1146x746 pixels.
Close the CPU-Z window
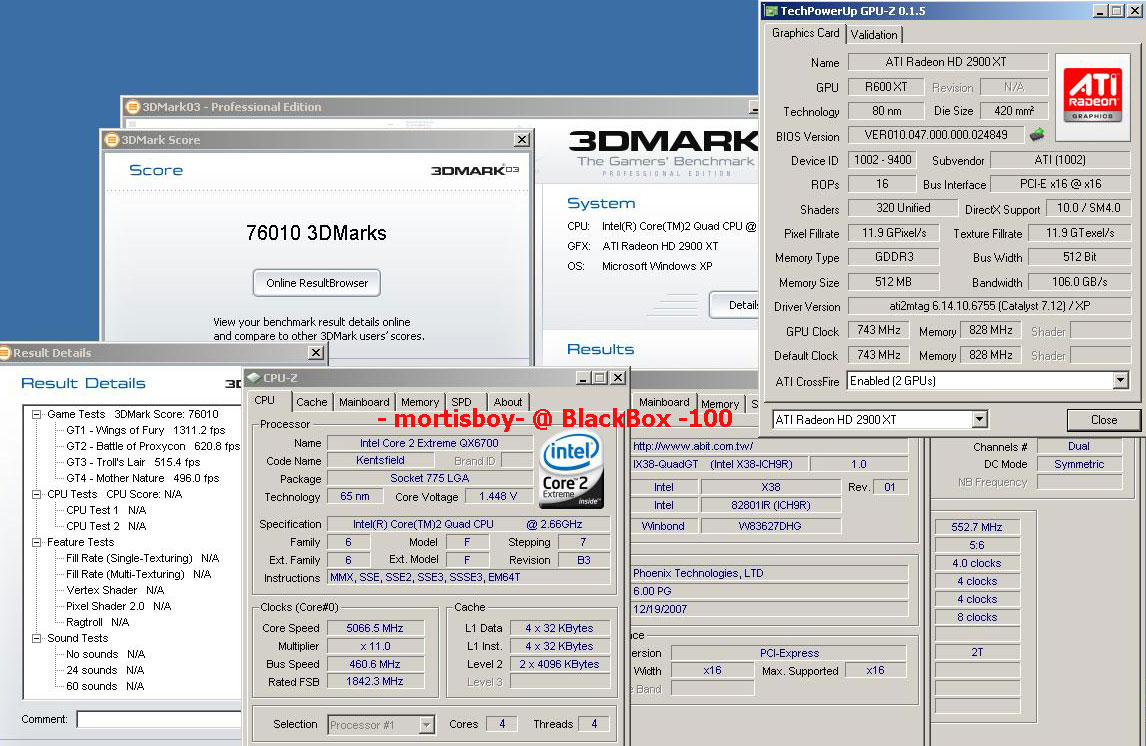pyautogui.click(x=618, y=378)
